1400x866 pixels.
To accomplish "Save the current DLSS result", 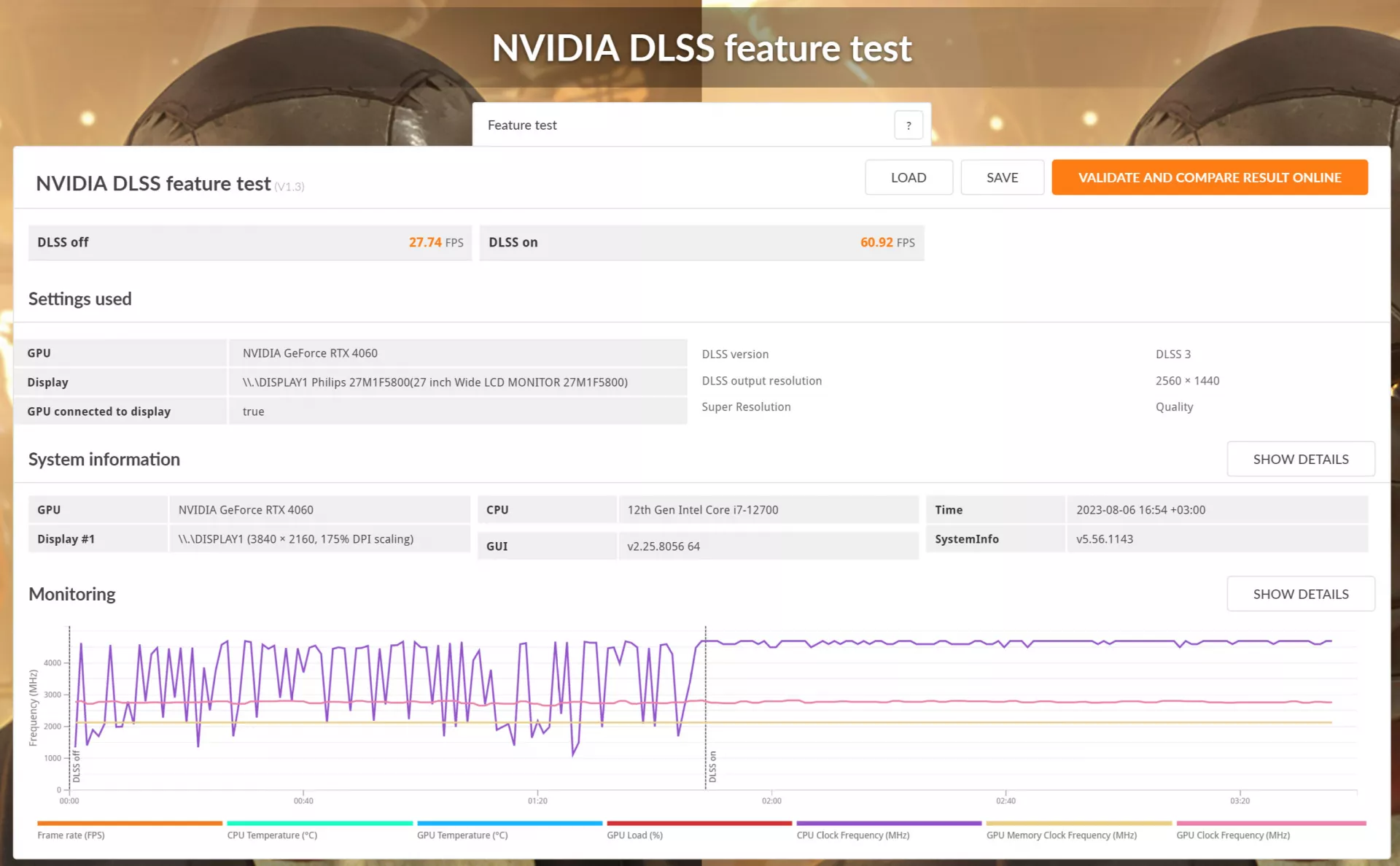I will 1002,177.
